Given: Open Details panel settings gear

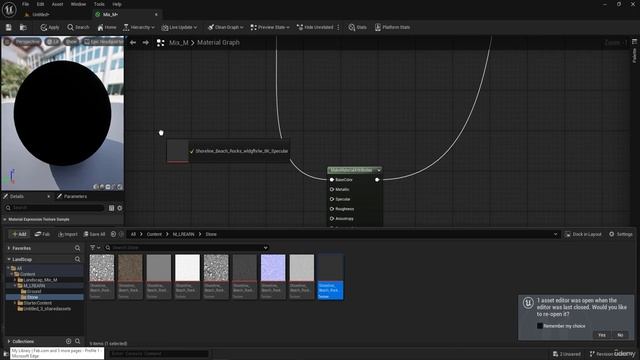Looking at the screenshot, I should tap(120, 208).
